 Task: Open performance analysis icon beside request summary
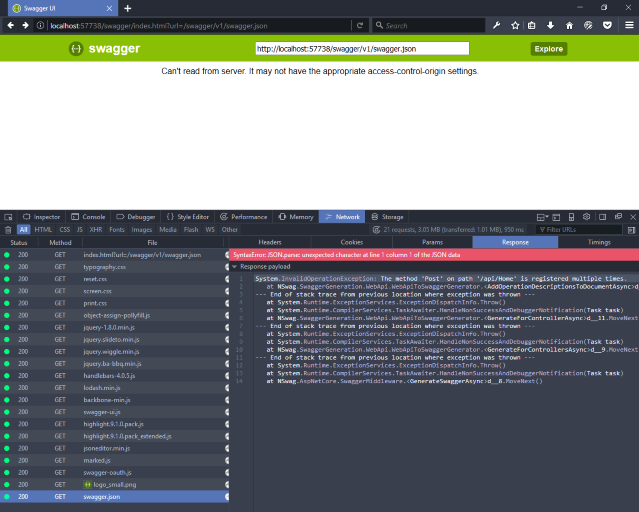pos(377,230)
